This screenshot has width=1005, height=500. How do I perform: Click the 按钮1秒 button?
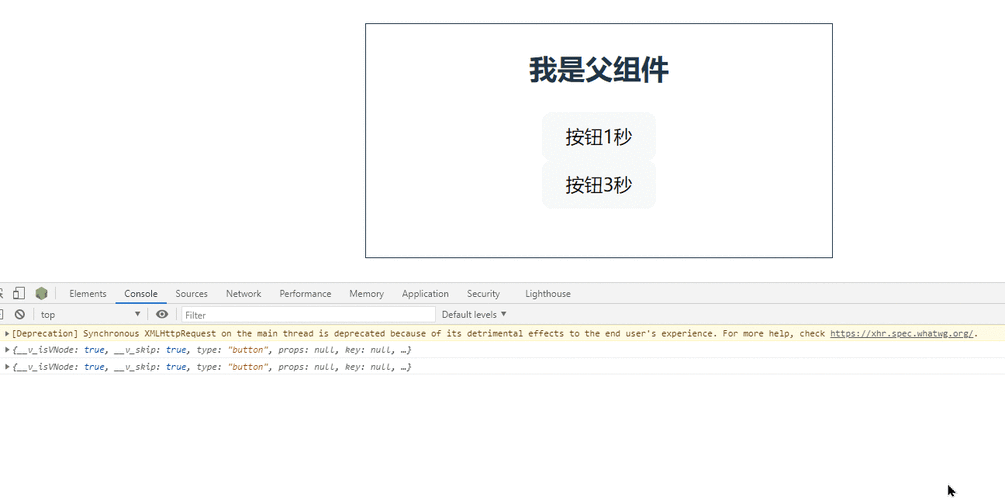[x=599, y=137]
